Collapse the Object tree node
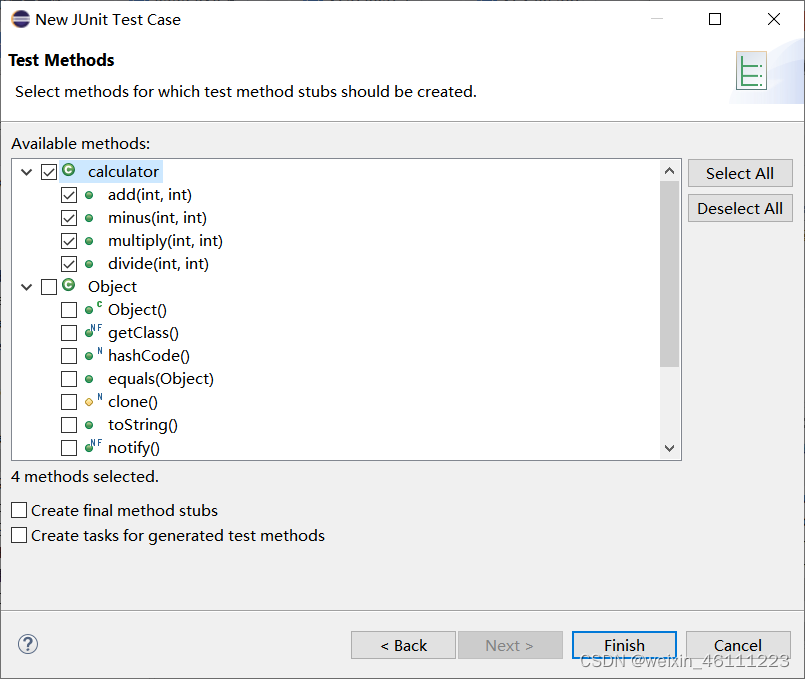805x679 pixels. 27,287
